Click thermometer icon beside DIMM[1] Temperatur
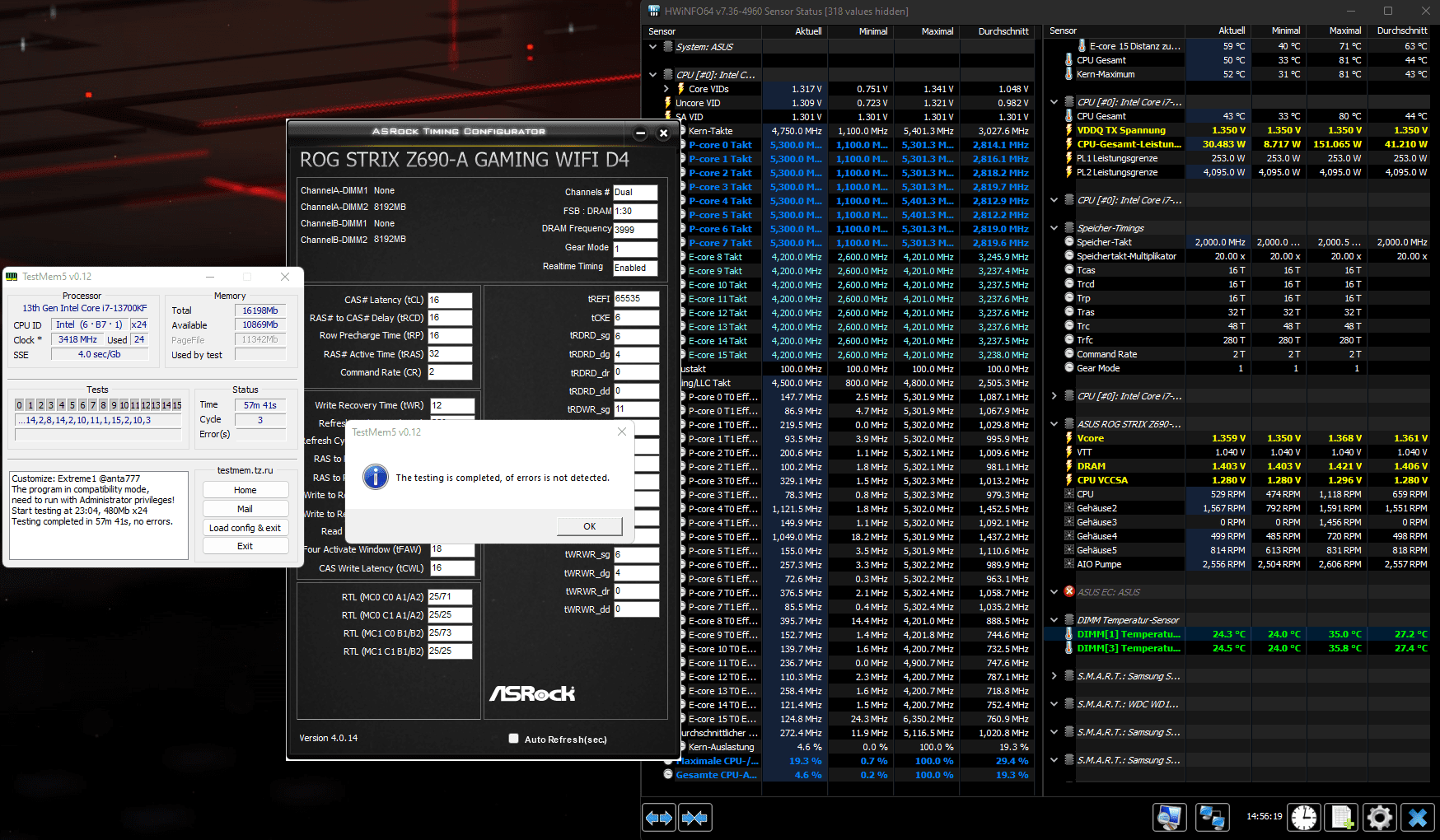The image size is (1440, 840). pos(1069,634)
